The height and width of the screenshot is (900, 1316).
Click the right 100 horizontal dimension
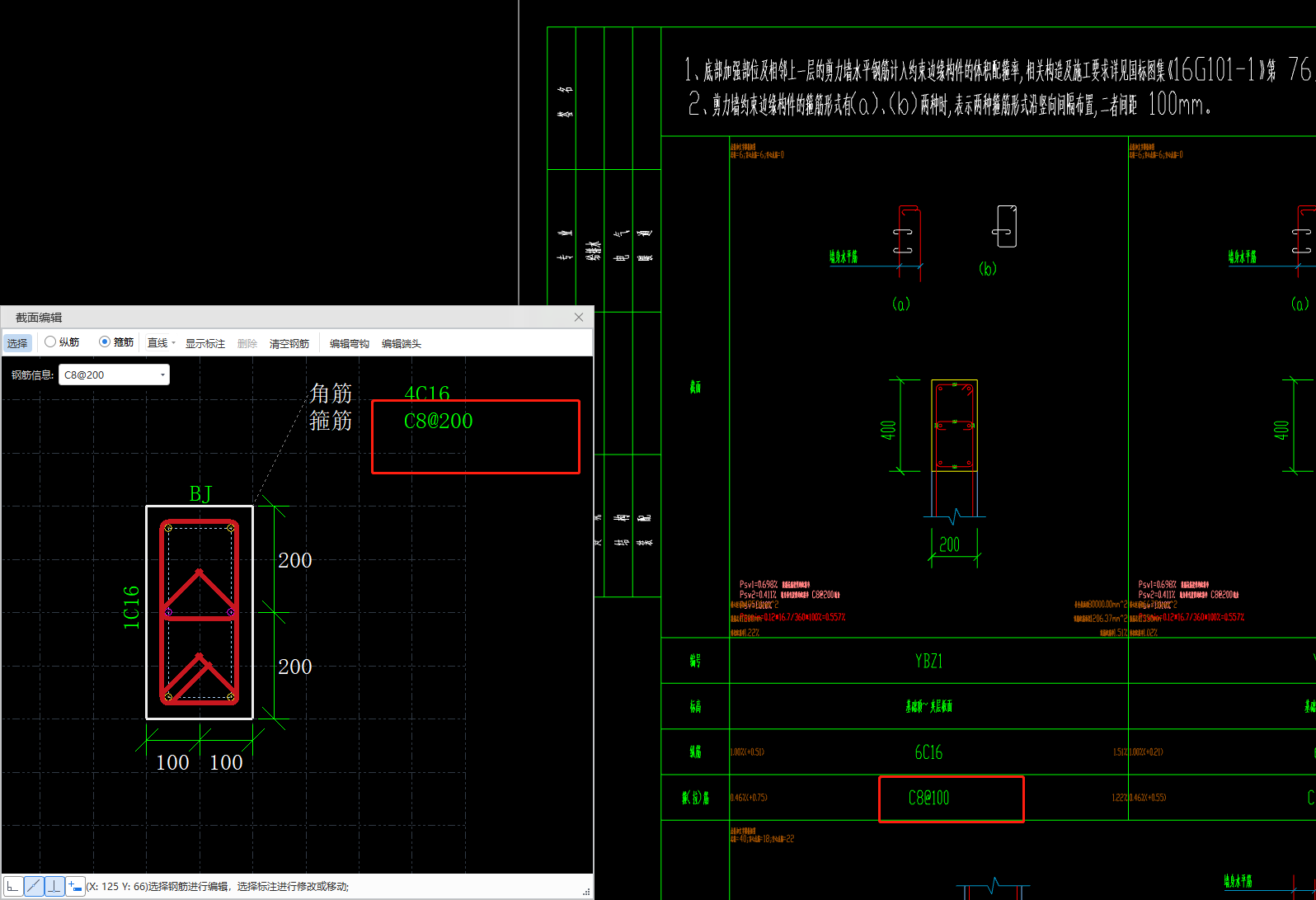click(226, 762)
